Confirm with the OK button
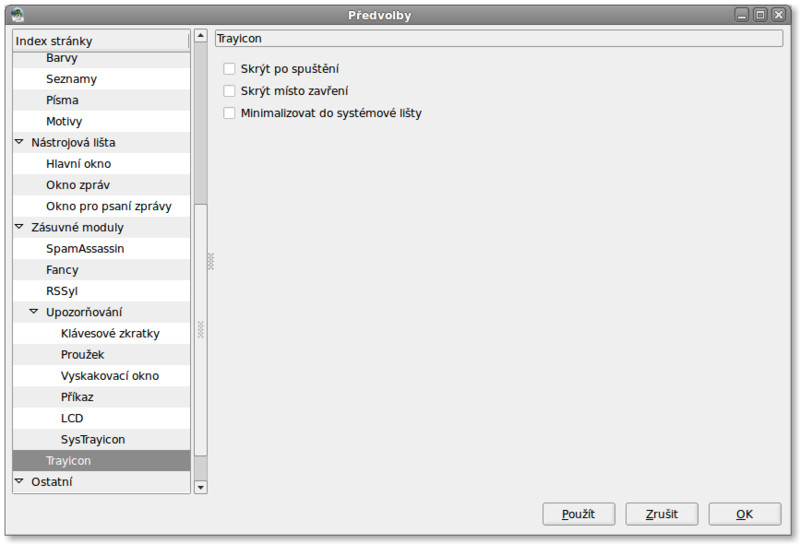 point(744,514)
